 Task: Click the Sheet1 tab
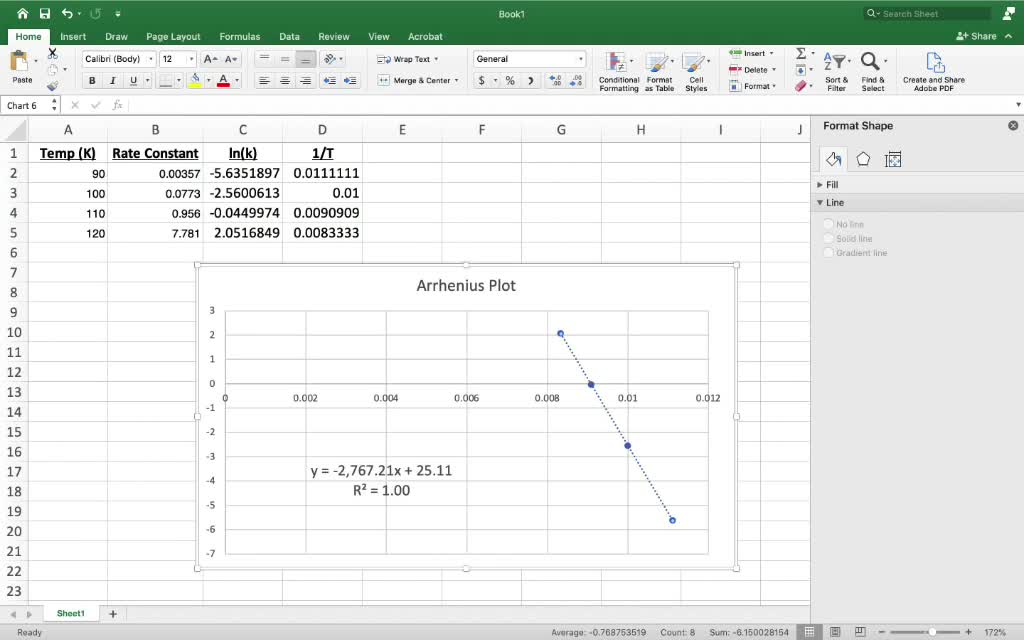(70, 612)
